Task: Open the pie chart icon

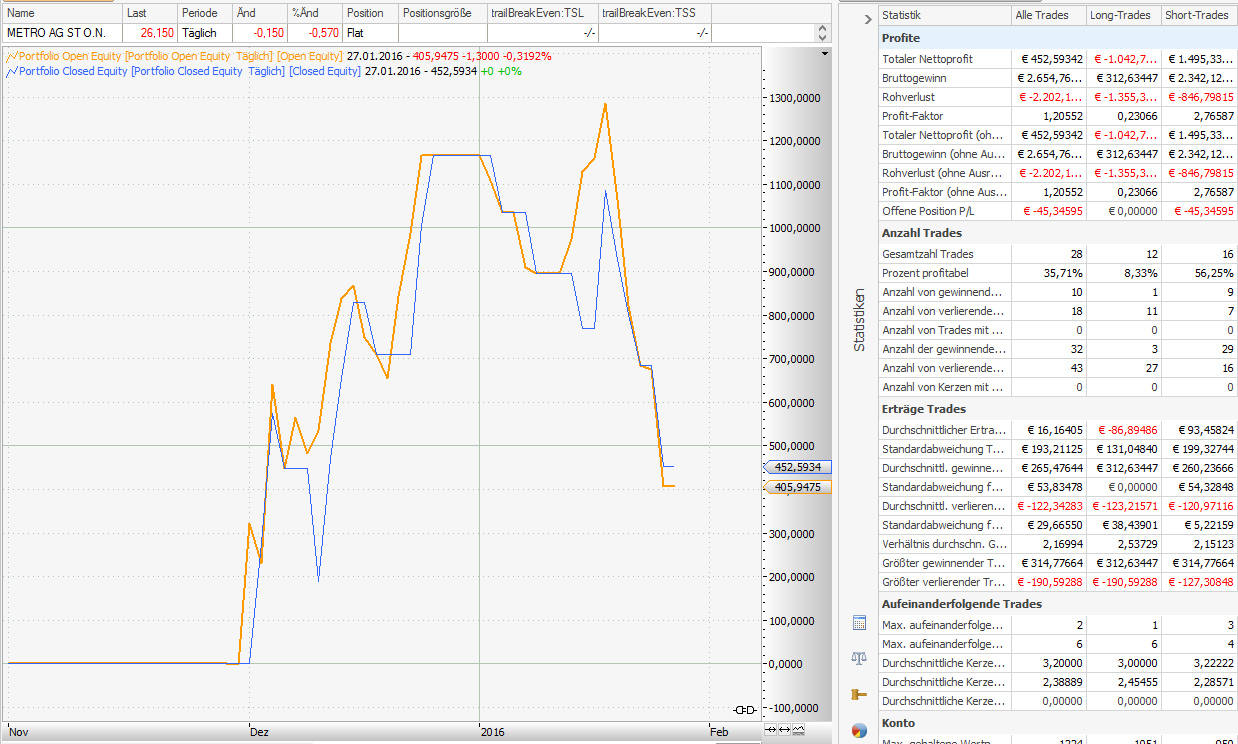Action: [858, 731]
